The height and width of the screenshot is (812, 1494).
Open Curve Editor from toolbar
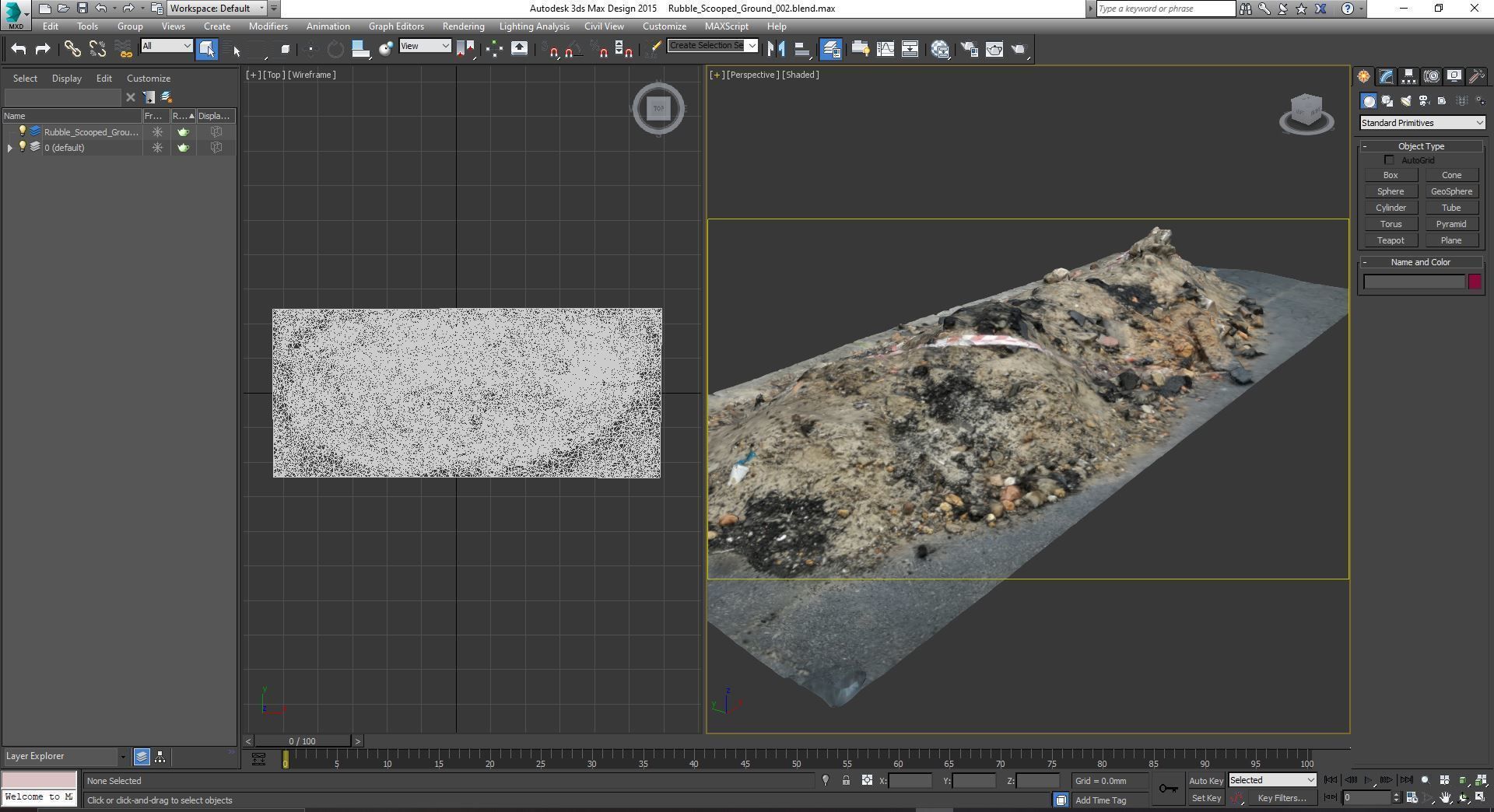point(886,49)
